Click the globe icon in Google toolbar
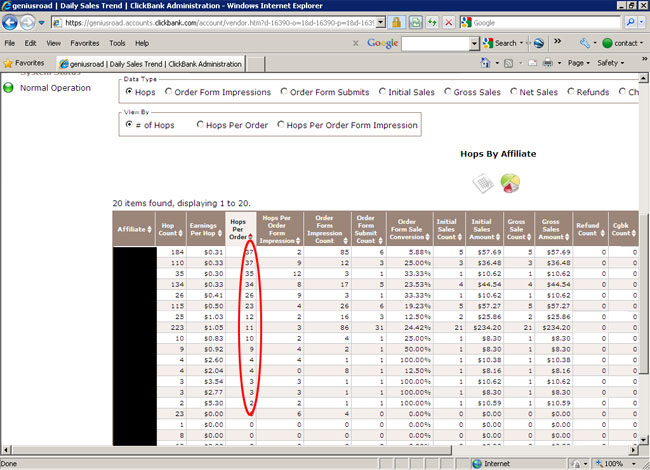This screenshot has width=650, height=470. [539, 43]
